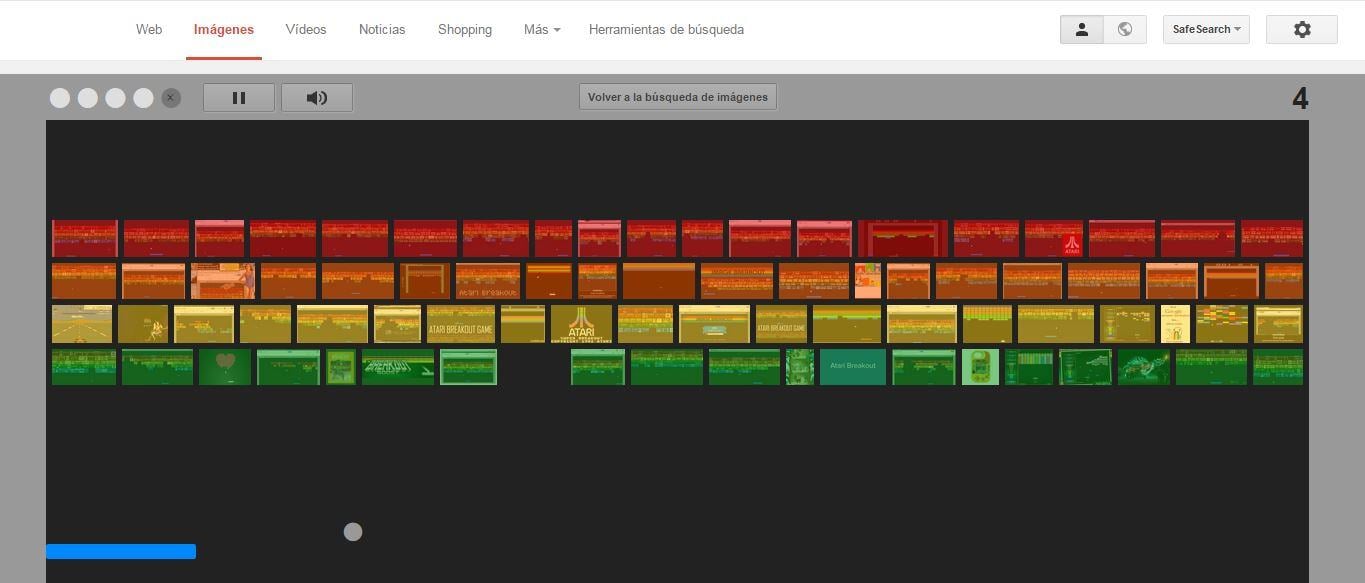This screenshot has height=583, width=1365.
Task: Expand the Más menu
Action: click(542, 29)
